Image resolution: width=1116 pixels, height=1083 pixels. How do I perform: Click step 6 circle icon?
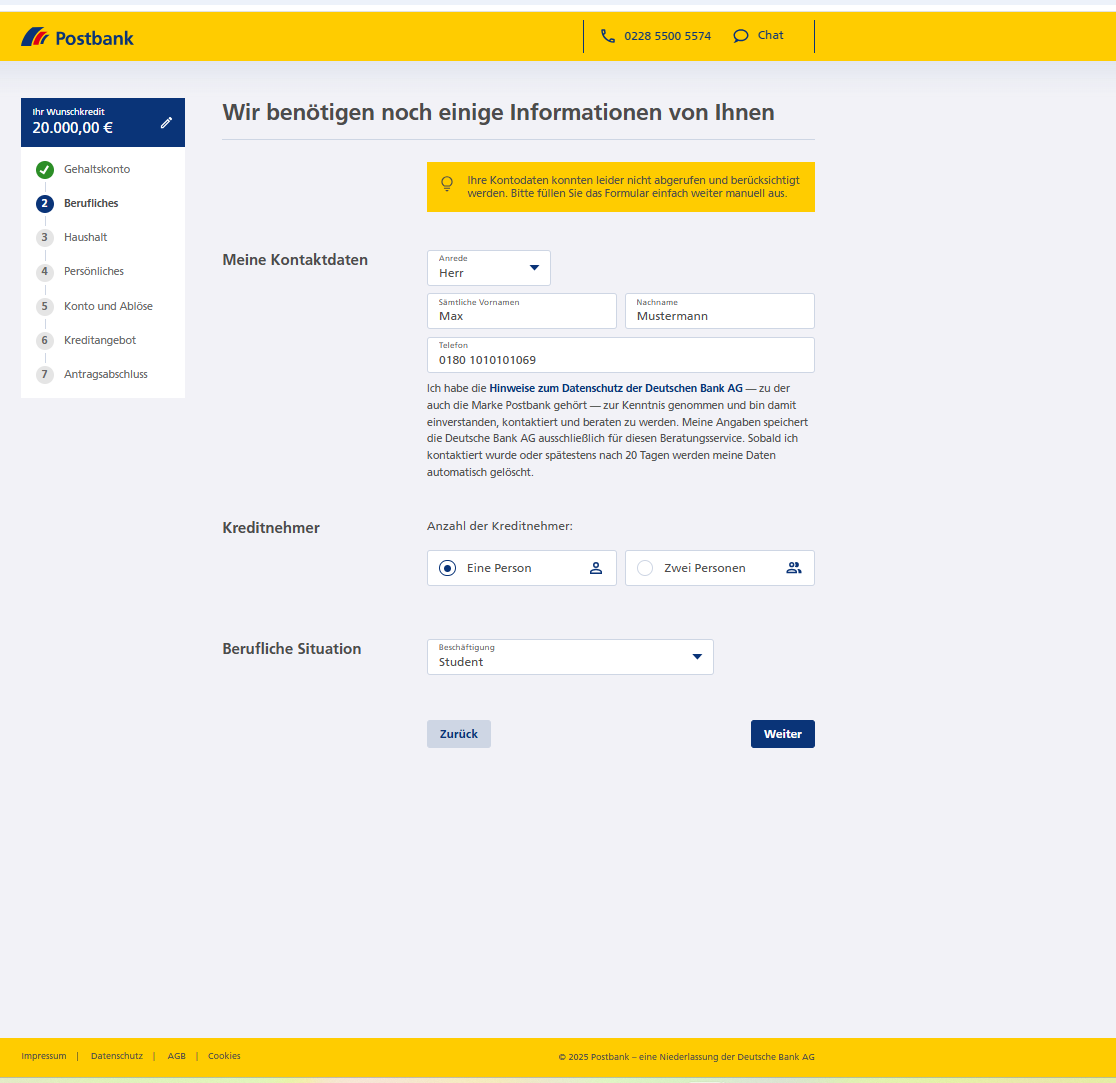pos(45,340)
